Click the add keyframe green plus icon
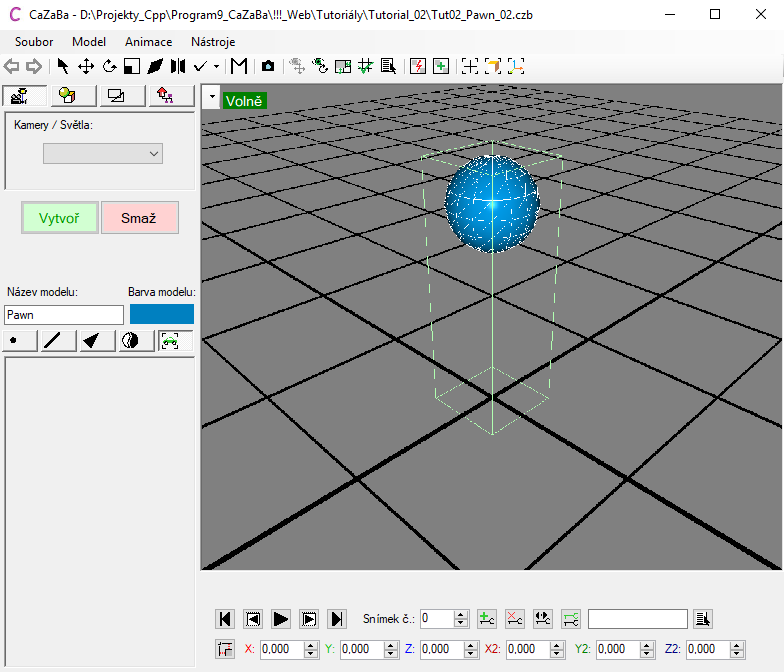 tap(487, 619)
